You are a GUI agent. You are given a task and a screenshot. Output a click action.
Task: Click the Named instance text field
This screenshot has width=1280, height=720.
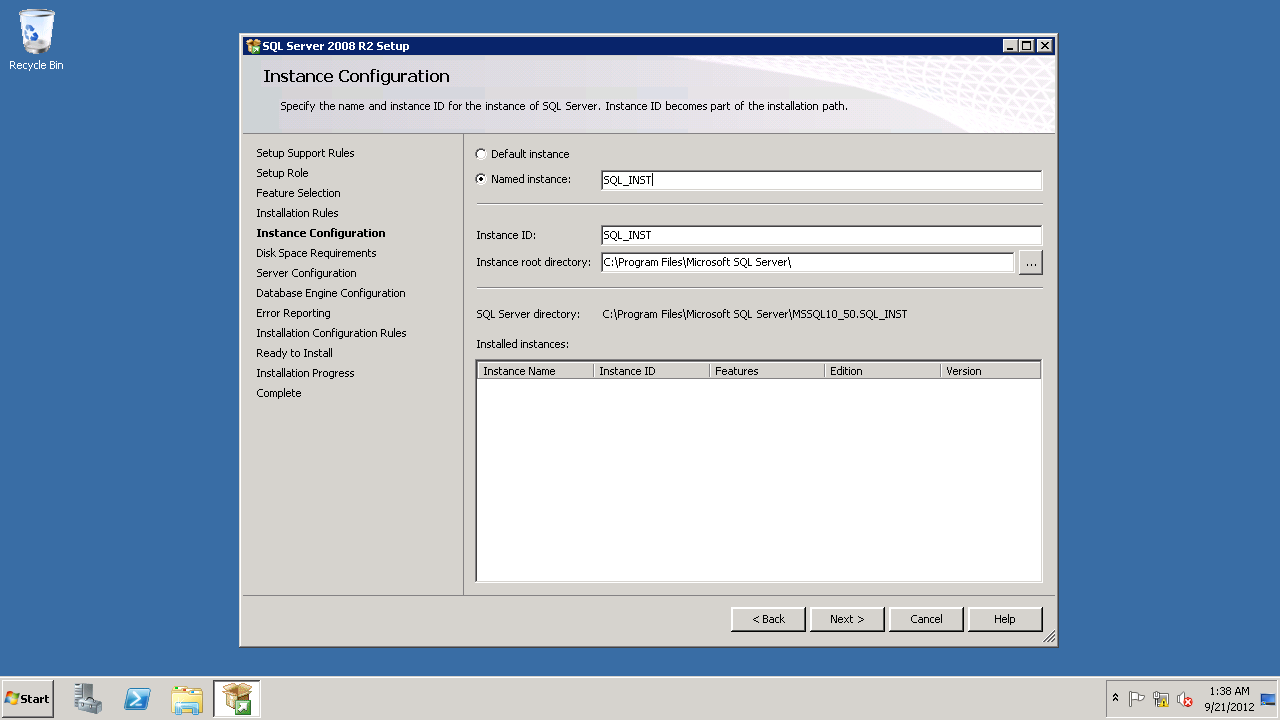click(820, 180)
